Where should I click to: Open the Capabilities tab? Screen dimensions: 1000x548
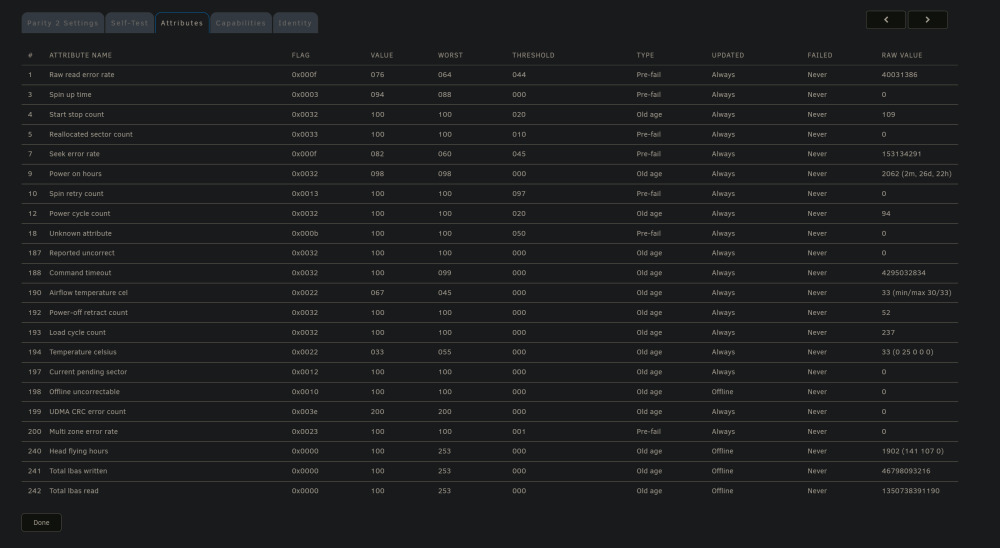(240, 23)
